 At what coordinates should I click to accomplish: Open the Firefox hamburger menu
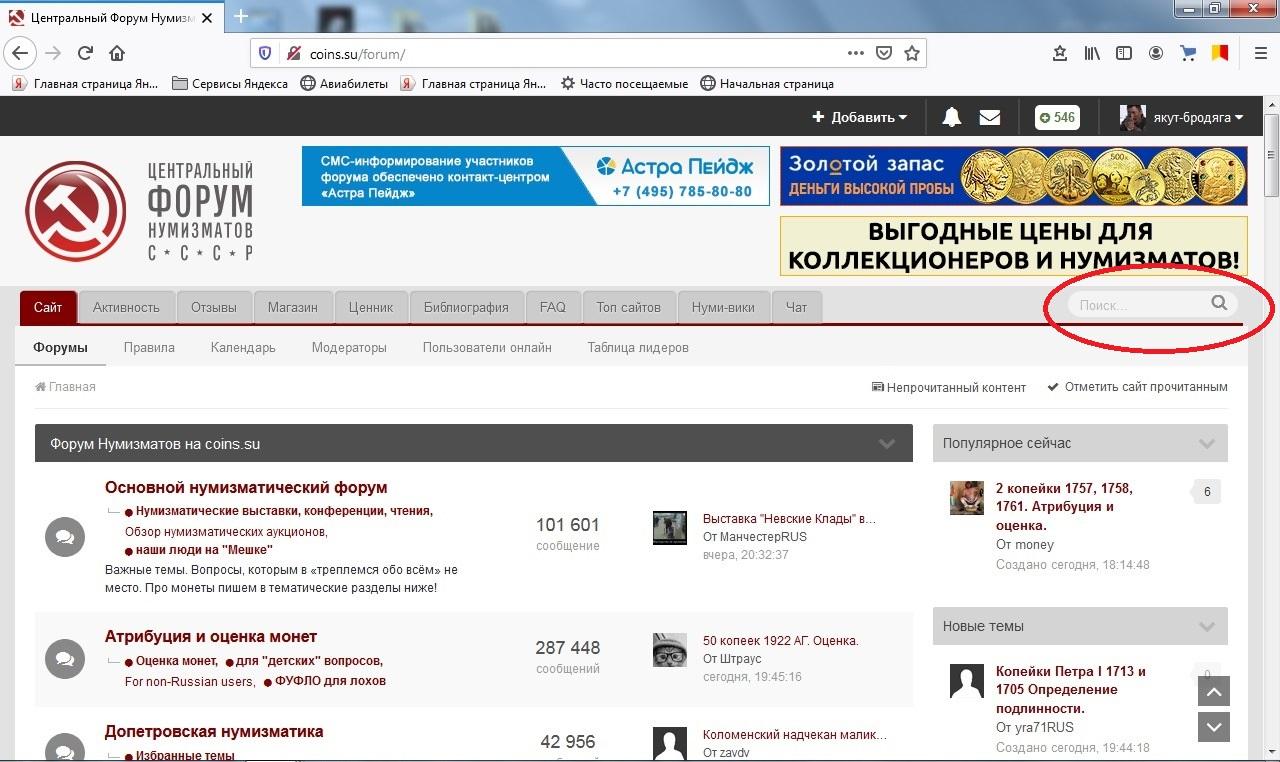[1261, 53]
